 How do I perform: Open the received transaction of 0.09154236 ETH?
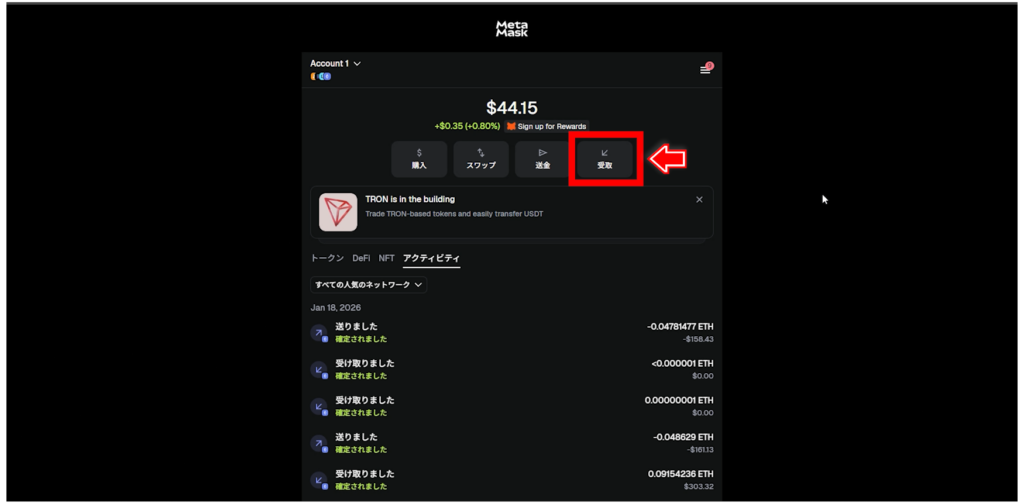point(512,480)
